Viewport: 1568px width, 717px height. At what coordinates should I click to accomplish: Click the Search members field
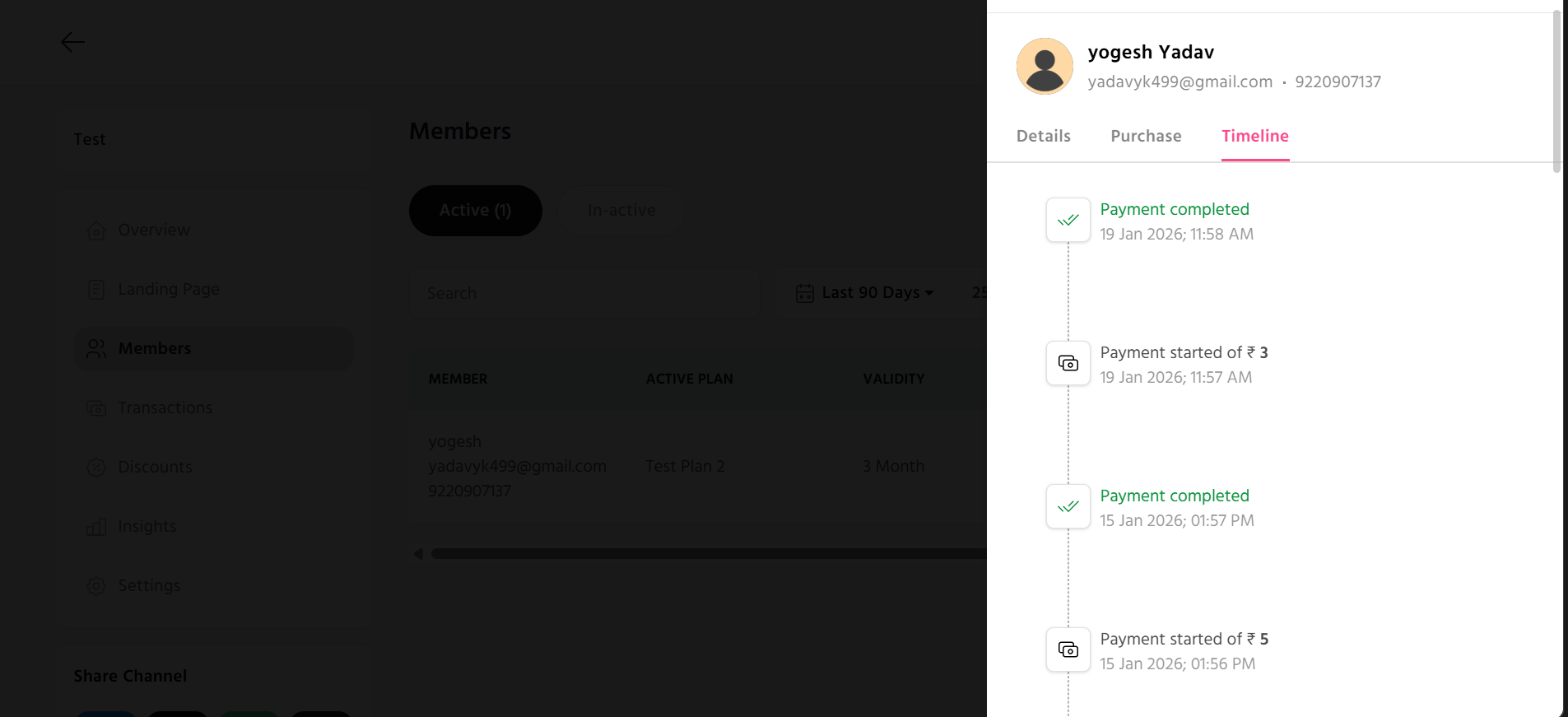click(584, 293)
